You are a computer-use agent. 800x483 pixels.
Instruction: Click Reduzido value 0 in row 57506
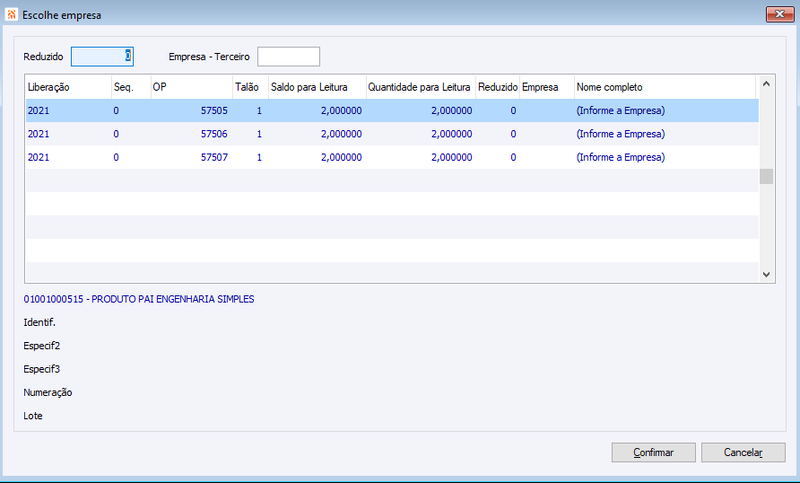(513, 134)
